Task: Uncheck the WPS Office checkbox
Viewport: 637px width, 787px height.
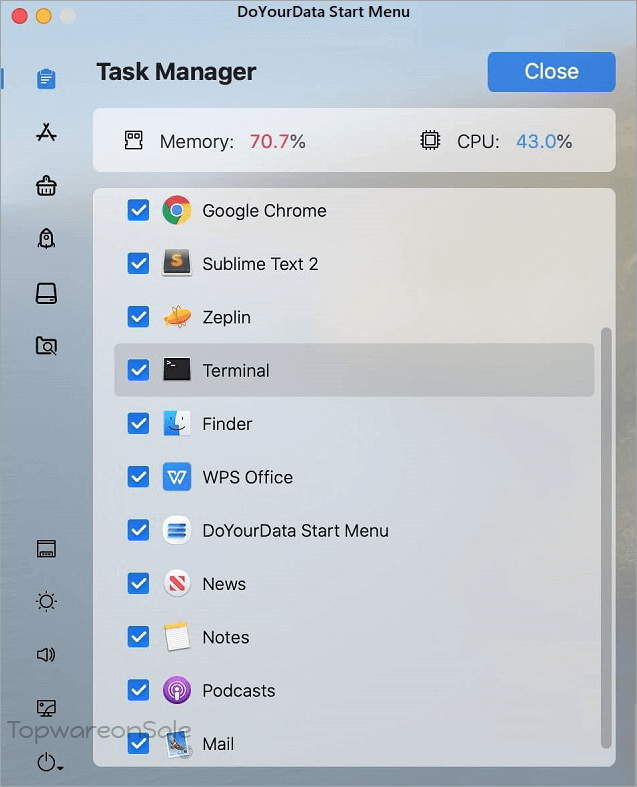Action: pos(138,477)
